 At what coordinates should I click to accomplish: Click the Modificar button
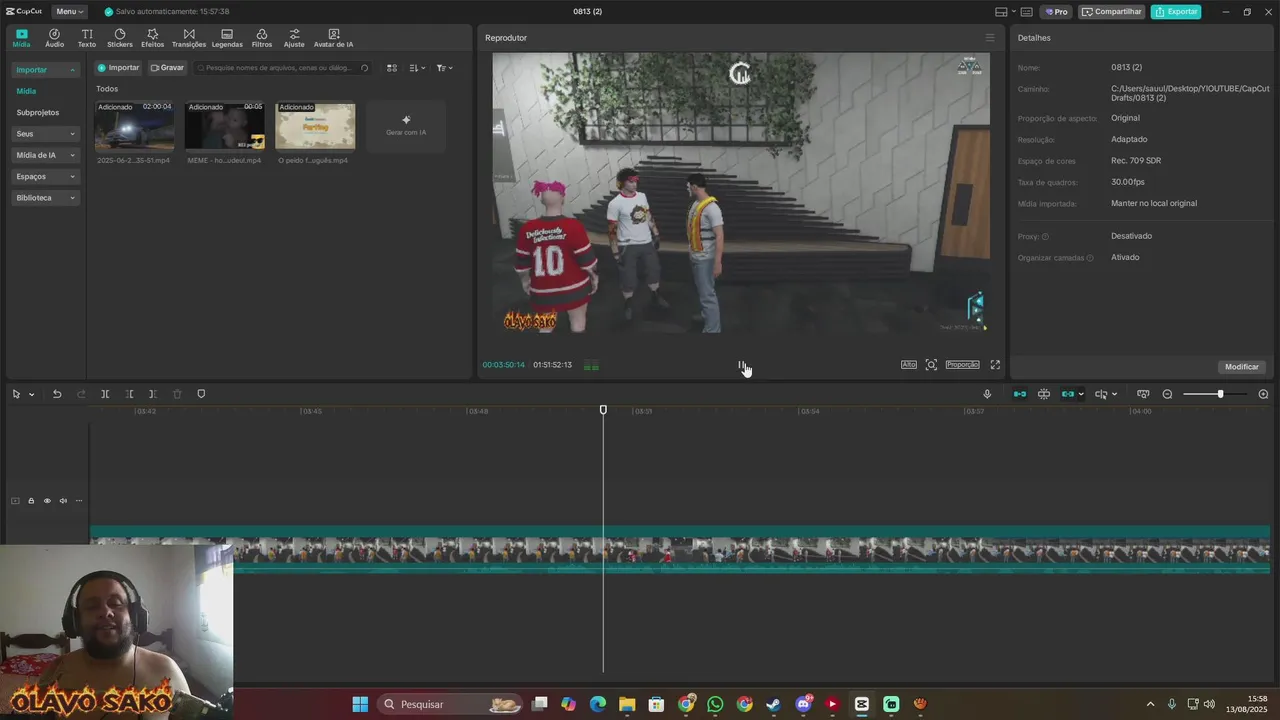pos(1242,367)
